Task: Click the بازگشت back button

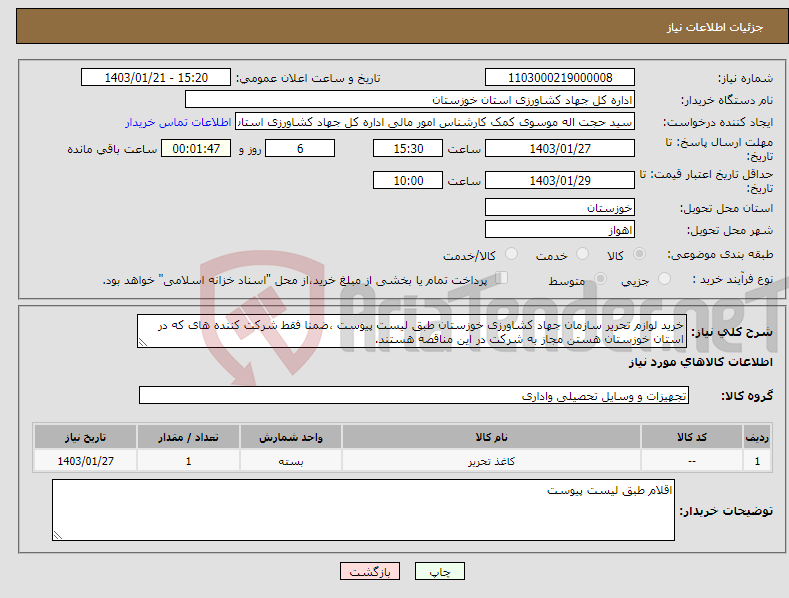Action: [x=370, y=571]
